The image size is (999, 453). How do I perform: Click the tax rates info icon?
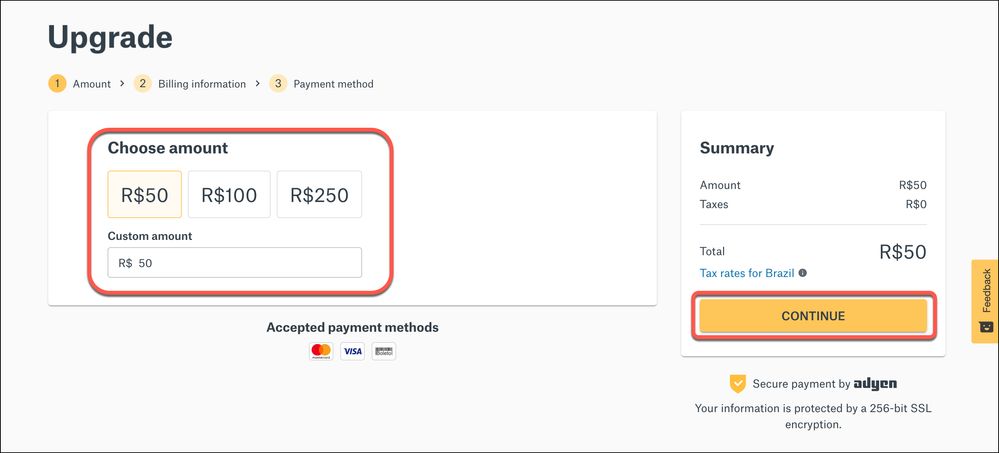(x=803, y=273)
